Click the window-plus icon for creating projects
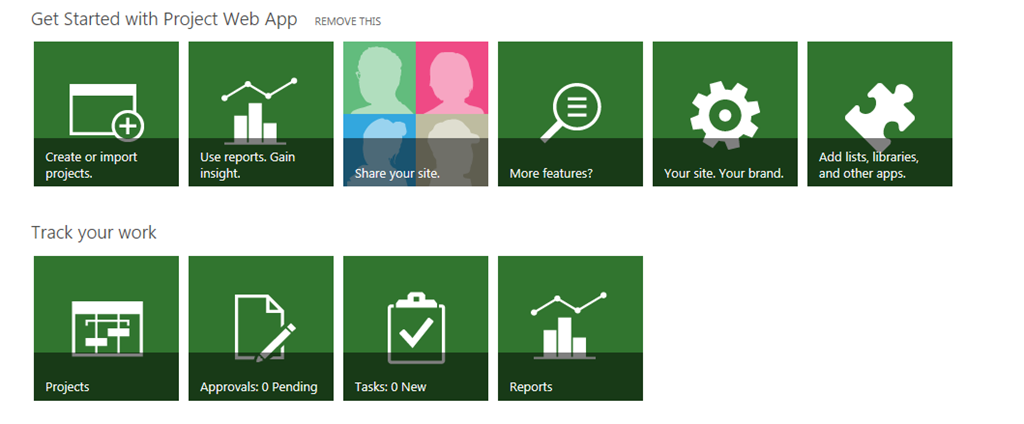This screenshot has height=424, width=1024. pyautogui.click(x=106, y=112)
